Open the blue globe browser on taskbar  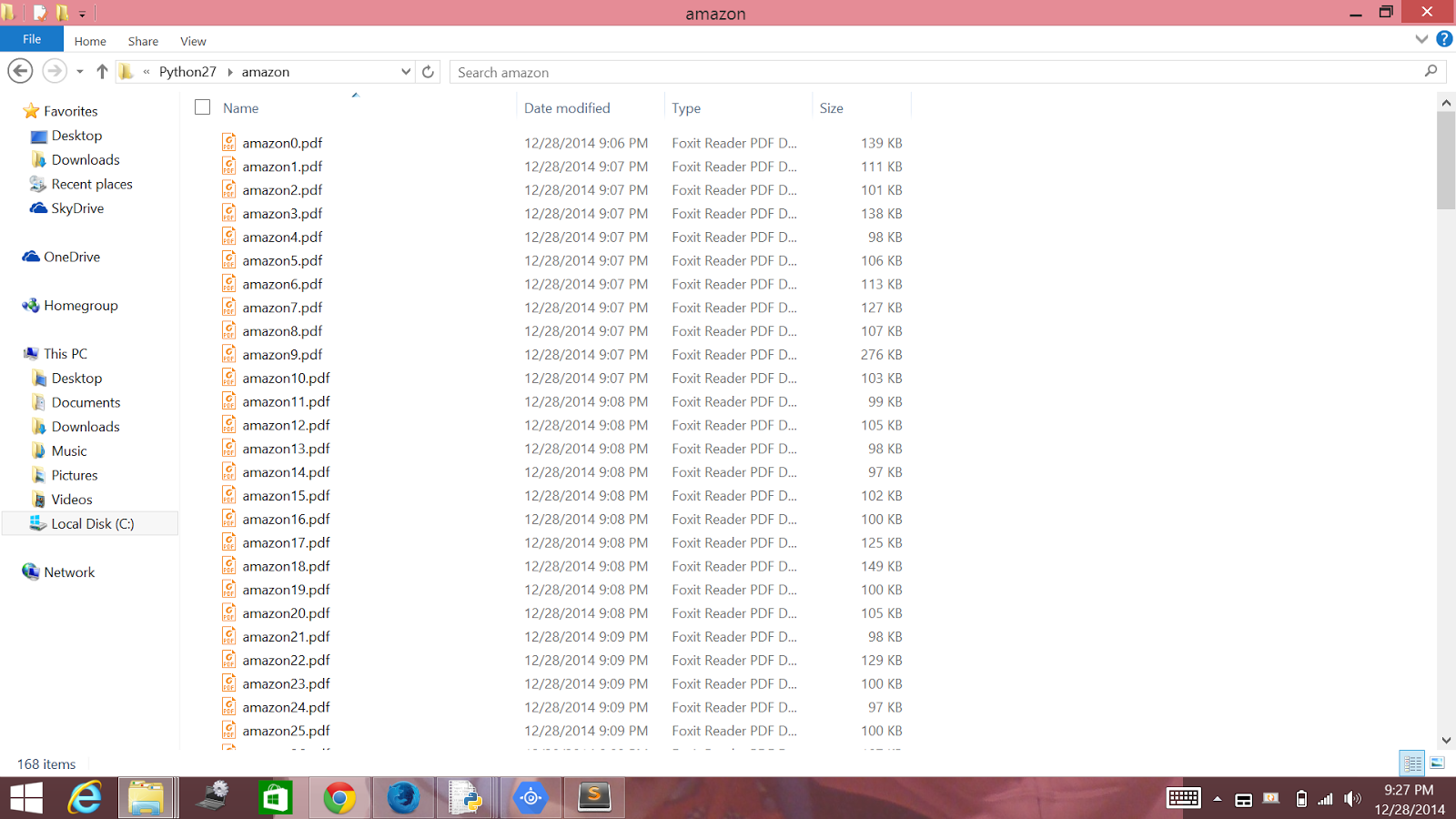[403, 798]
